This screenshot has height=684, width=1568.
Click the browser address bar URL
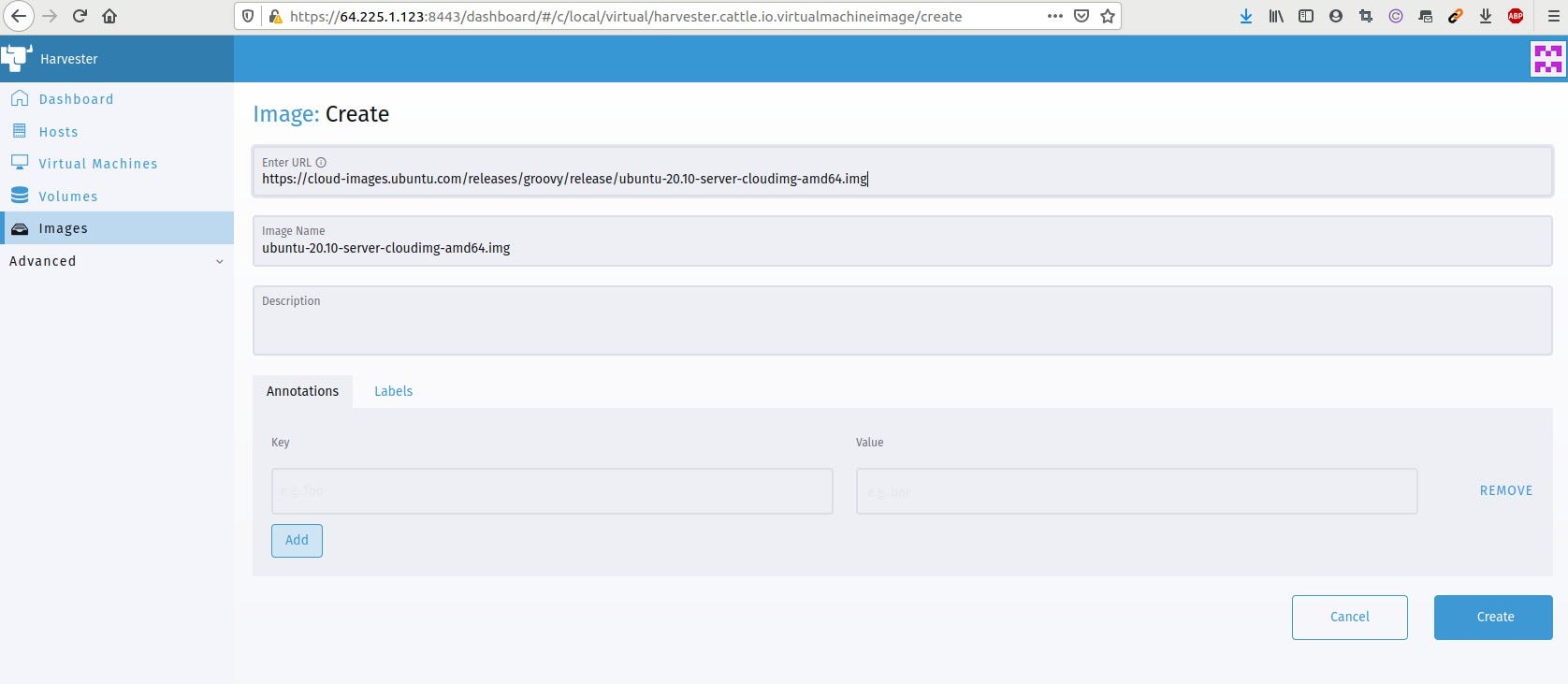coord(626,16)
